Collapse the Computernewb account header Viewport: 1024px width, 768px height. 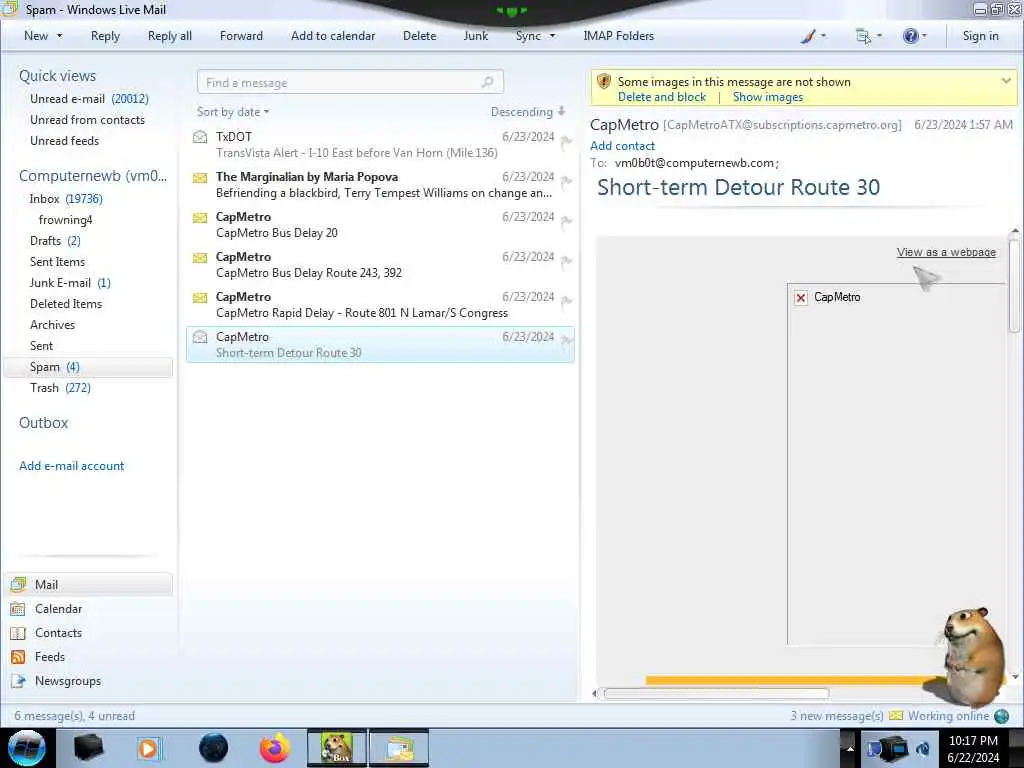pyautogui.click(x=93, y=176)
